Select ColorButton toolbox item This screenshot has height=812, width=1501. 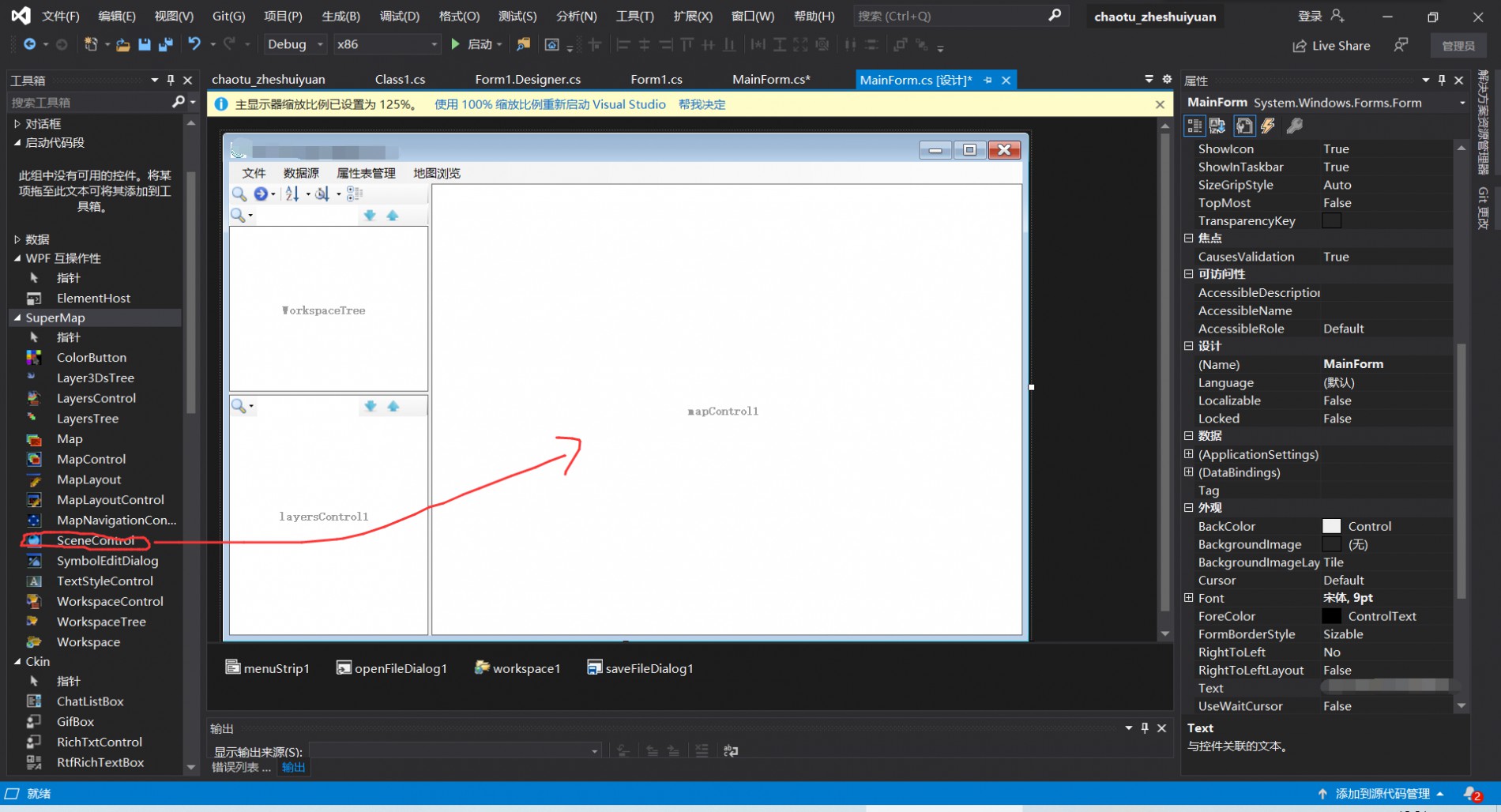92,357
